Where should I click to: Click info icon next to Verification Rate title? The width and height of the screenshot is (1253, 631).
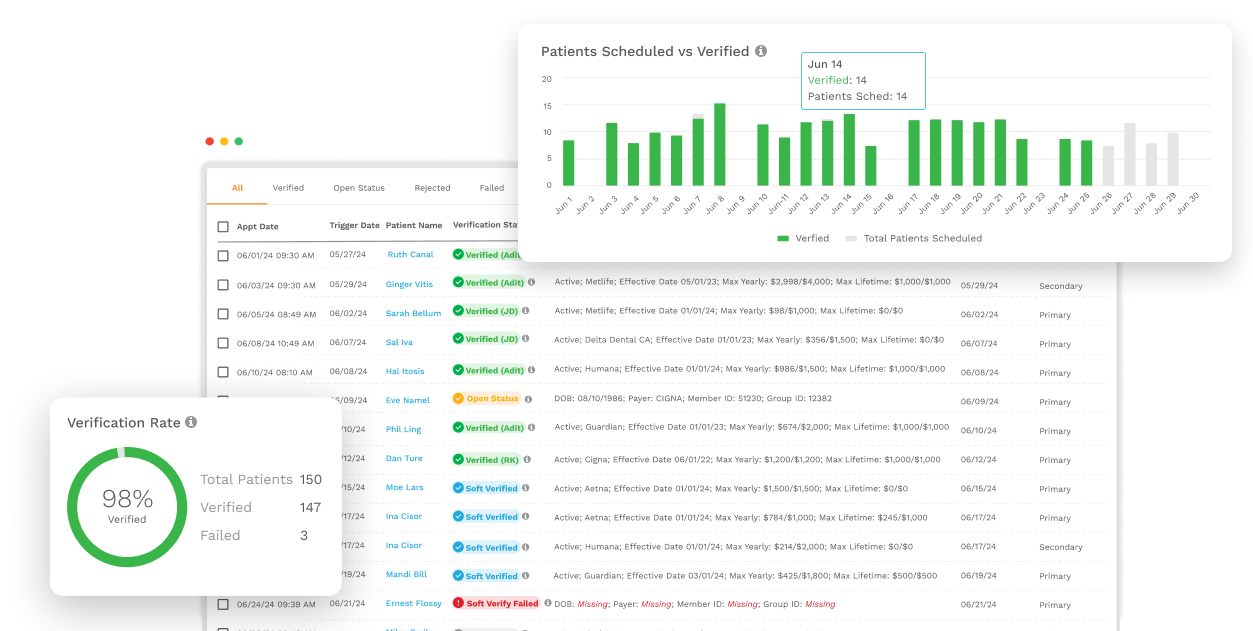tap(191, 423)
